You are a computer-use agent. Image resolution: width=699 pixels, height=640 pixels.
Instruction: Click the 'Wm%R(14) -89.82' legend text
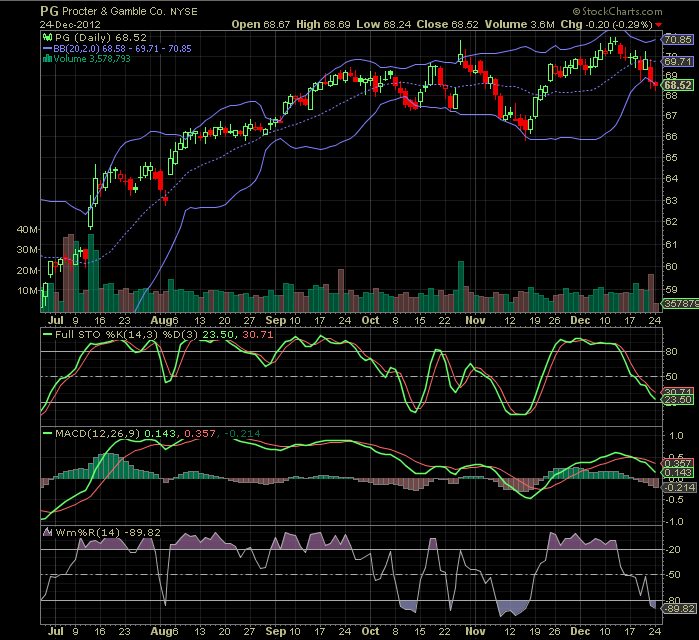point(108,533)
